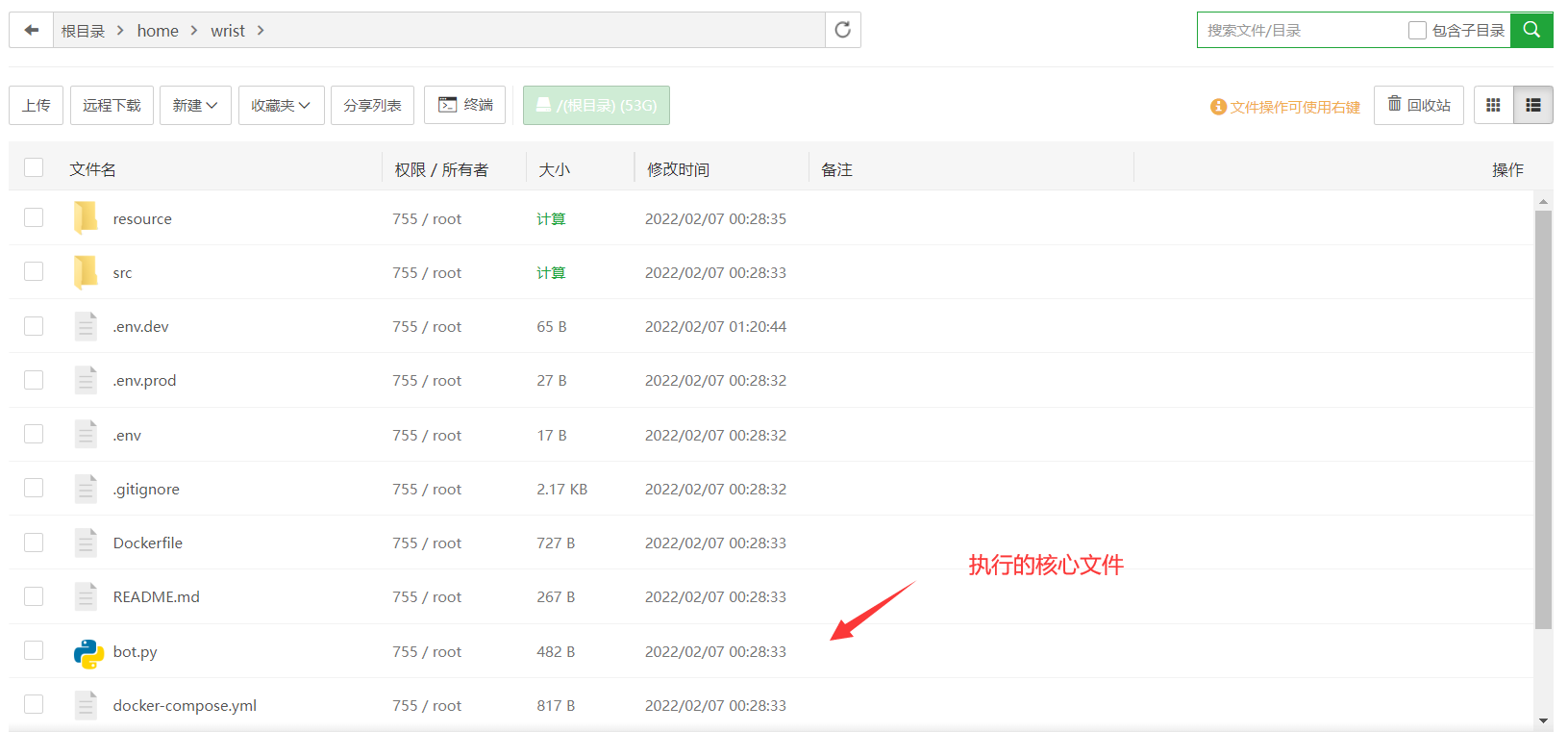
Task: Open the 分享列表 share list
Action: click(372, 105)
